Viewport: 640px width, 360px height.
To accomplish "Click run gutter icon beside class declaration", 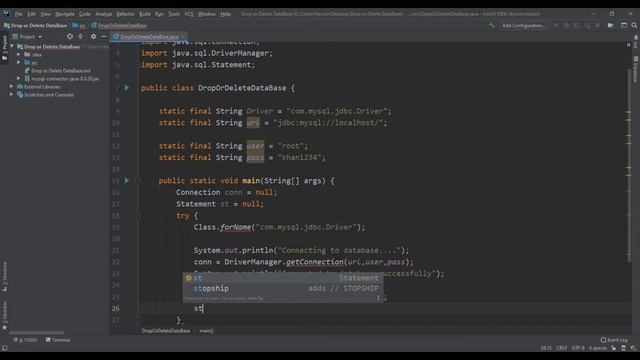I will [x=127, y=88].
